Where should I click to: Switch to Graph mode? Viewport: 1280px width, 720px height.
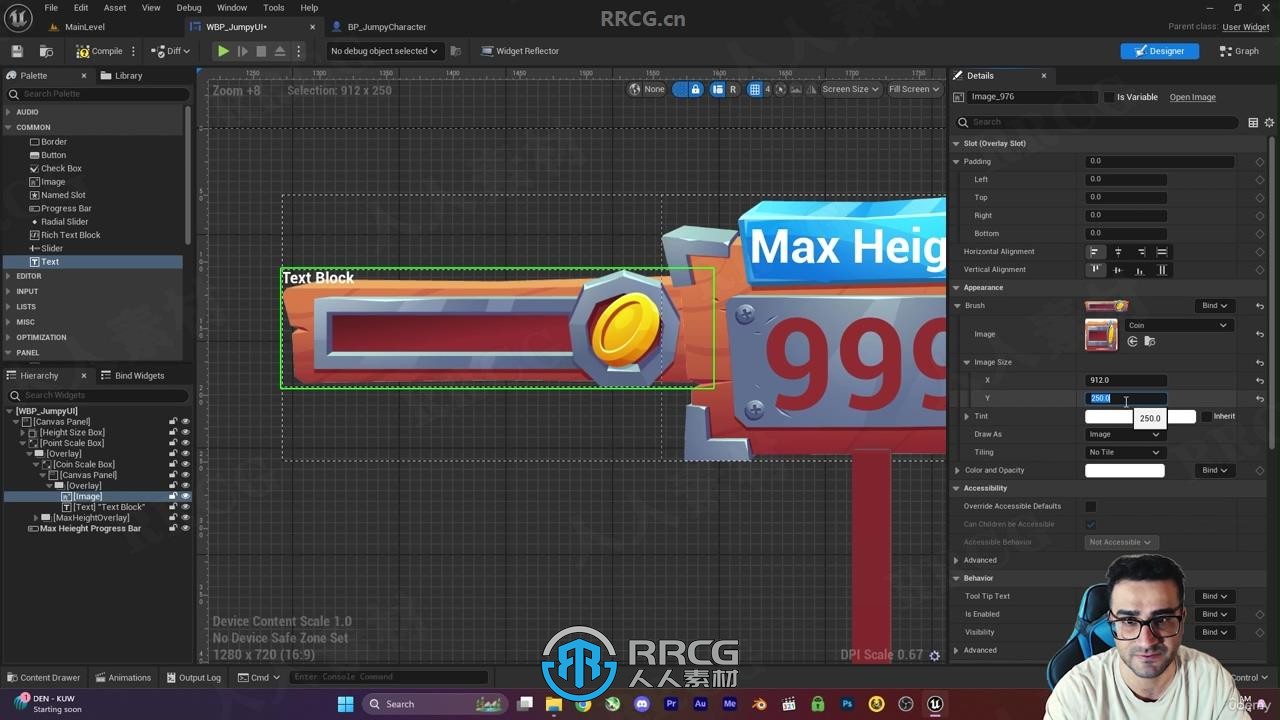click(1239, 51)
